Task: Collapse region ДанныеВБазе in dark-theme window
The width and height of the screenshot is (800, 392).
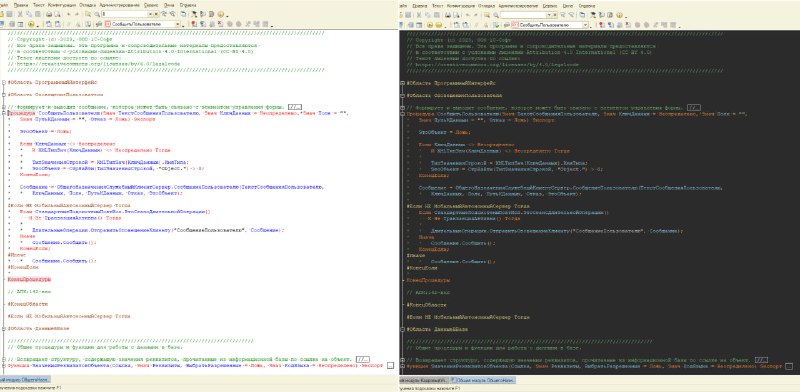Action: (x=403, y=329)
